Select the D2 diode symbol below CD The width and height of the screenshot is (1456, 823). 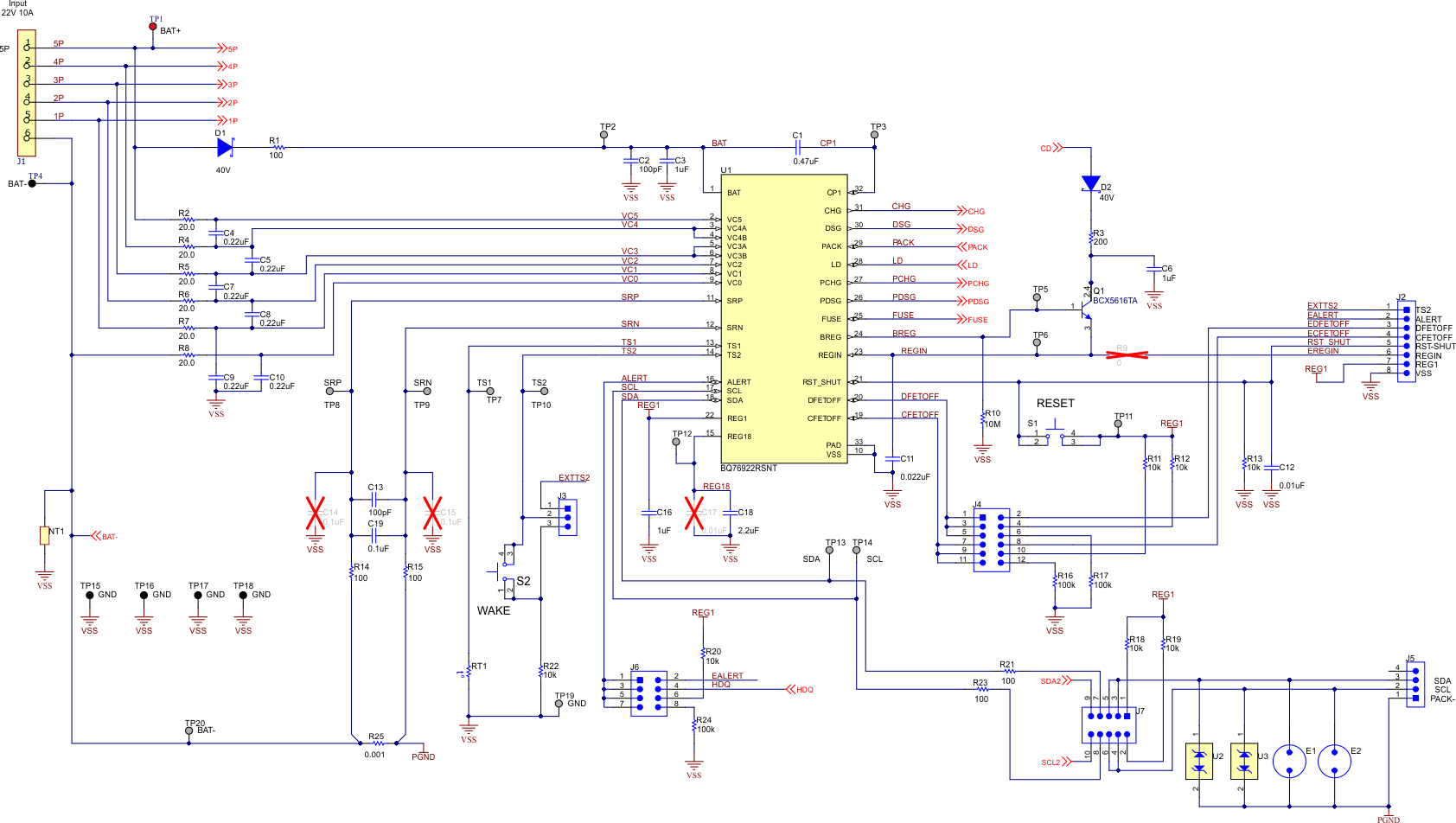tap(1091, 183)
